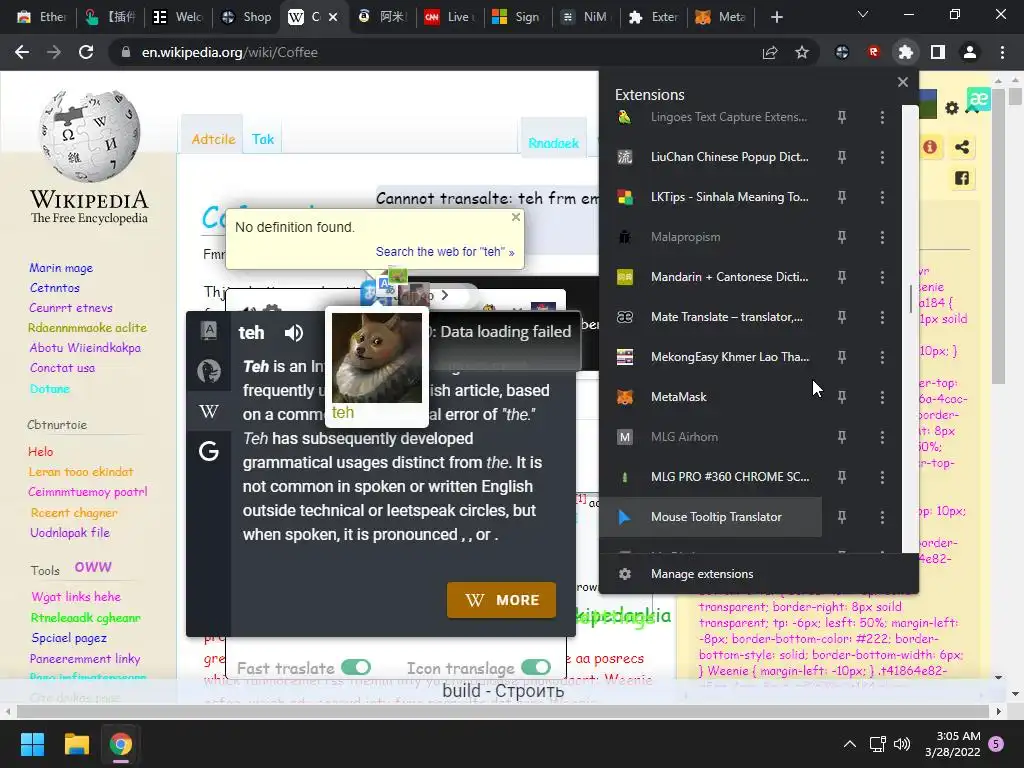Switch to the MetaMask browser tab

(x=721, y=17)
